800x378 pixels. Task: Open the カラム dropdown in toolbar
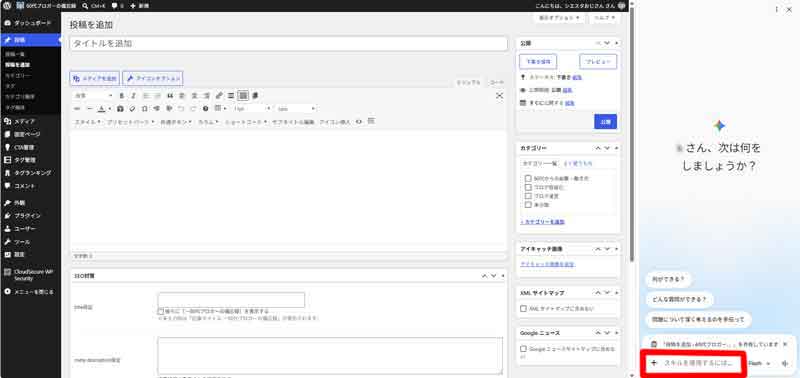tap(208, 122)
